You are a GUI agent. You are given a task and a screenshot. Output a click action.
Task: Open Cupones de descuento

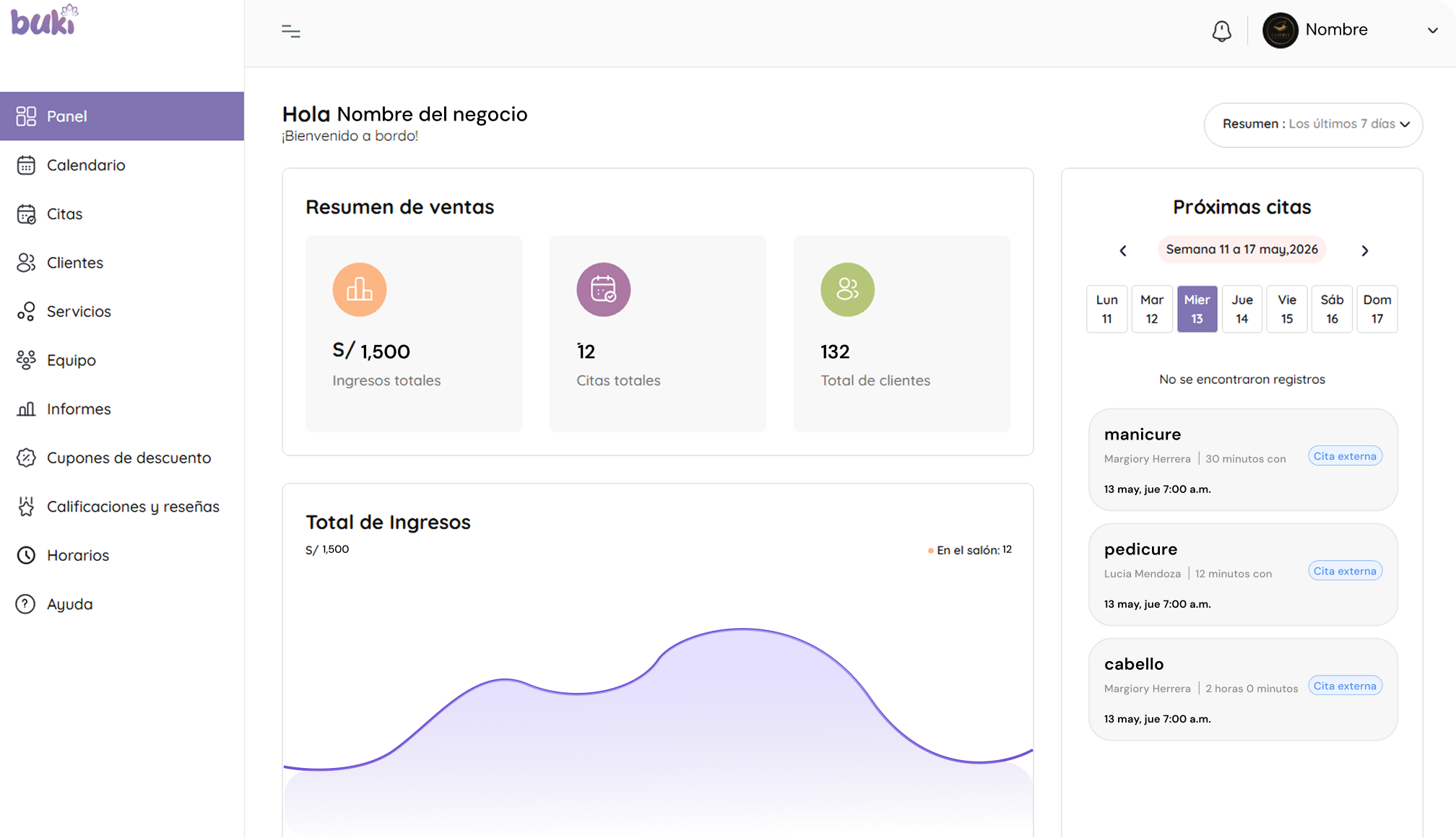point(122,458)
